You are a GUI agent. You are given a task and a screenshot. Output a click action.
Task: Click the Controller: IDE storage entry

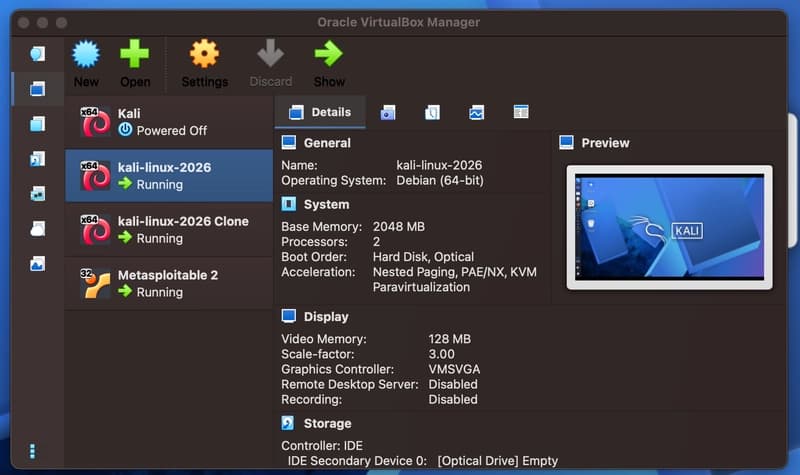tap(322, 446)
